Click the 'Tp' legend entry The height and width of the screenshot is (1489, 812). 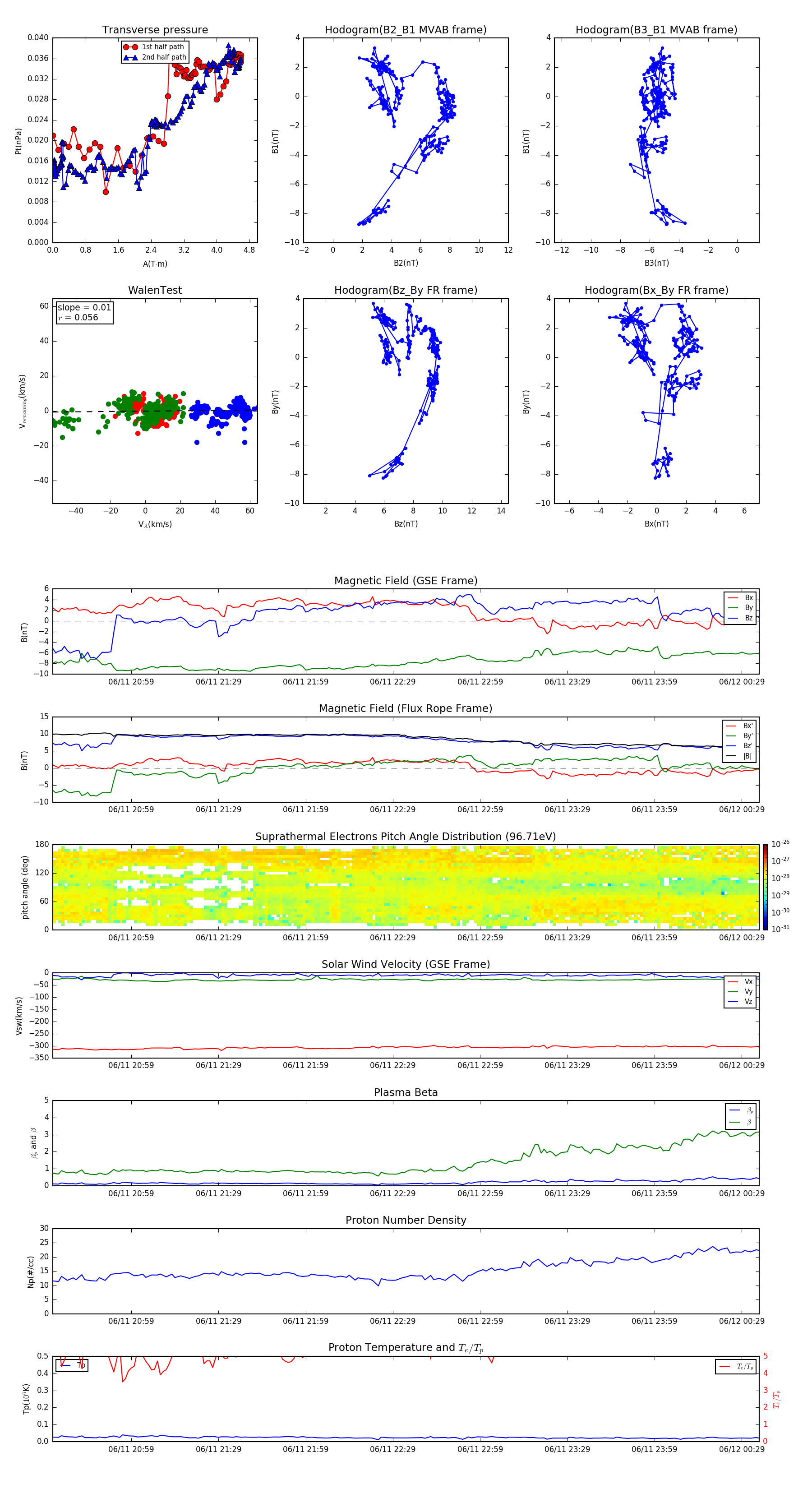(73, 1365)
